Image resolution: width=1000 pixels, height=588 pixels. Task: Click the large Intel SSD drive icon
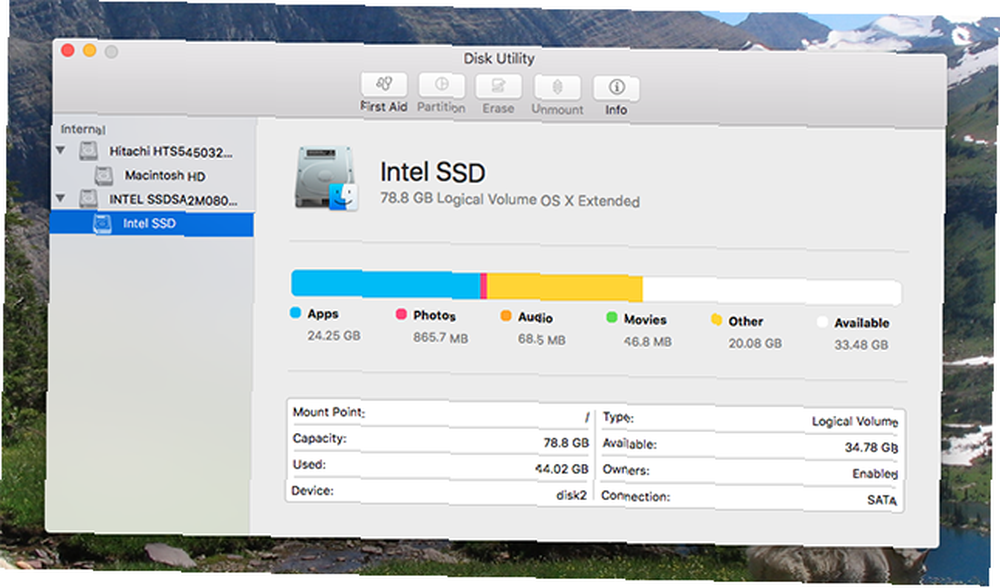pyautogui.click(x=326, y=179)
